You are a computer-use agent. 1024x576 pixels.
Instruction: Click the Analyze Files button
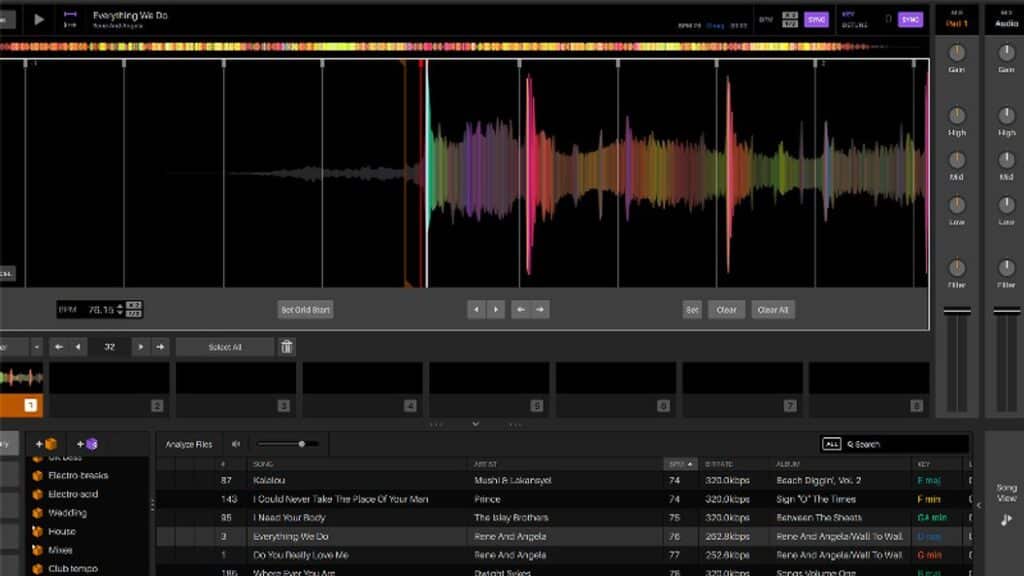[189, 444]
